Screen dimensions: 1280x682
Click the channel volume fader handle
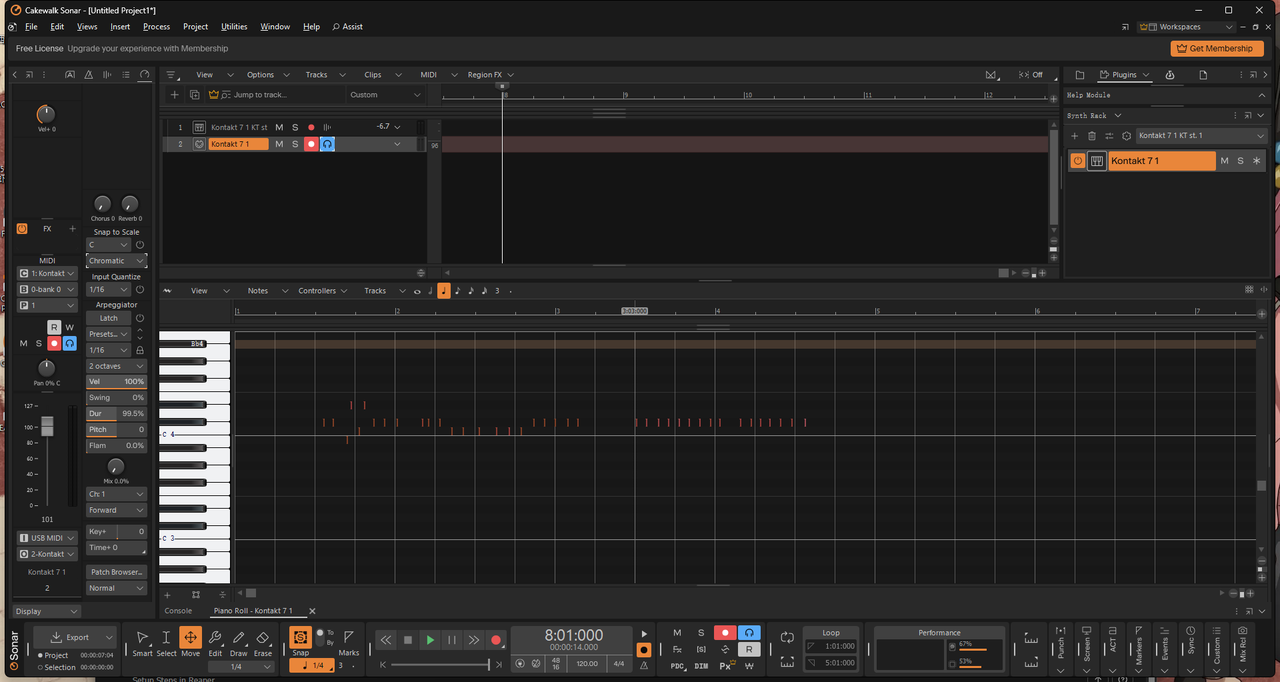[47, 427]
